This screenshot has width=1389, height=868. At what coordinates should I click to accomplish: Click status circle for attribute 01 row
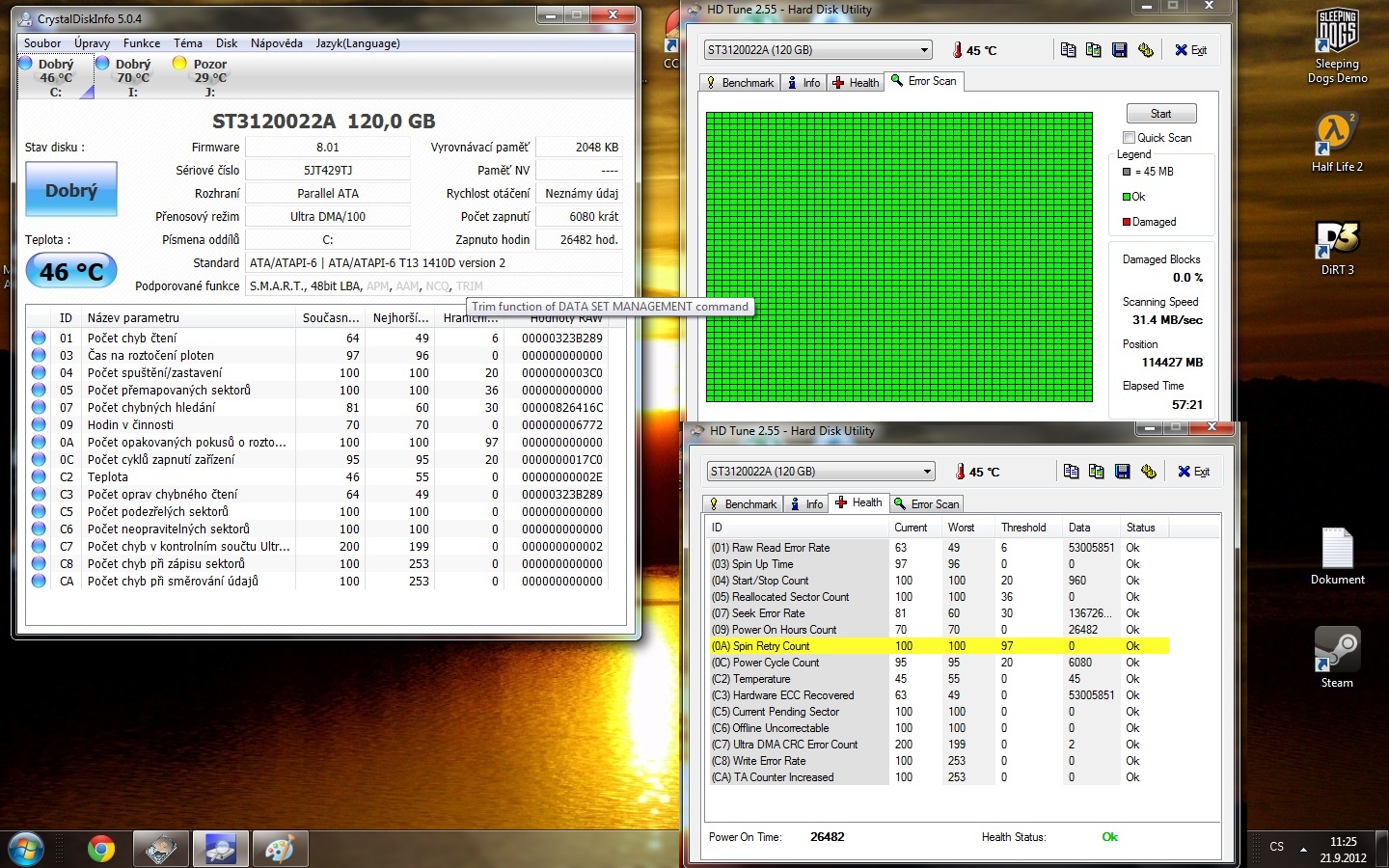[x=39, y=338]
